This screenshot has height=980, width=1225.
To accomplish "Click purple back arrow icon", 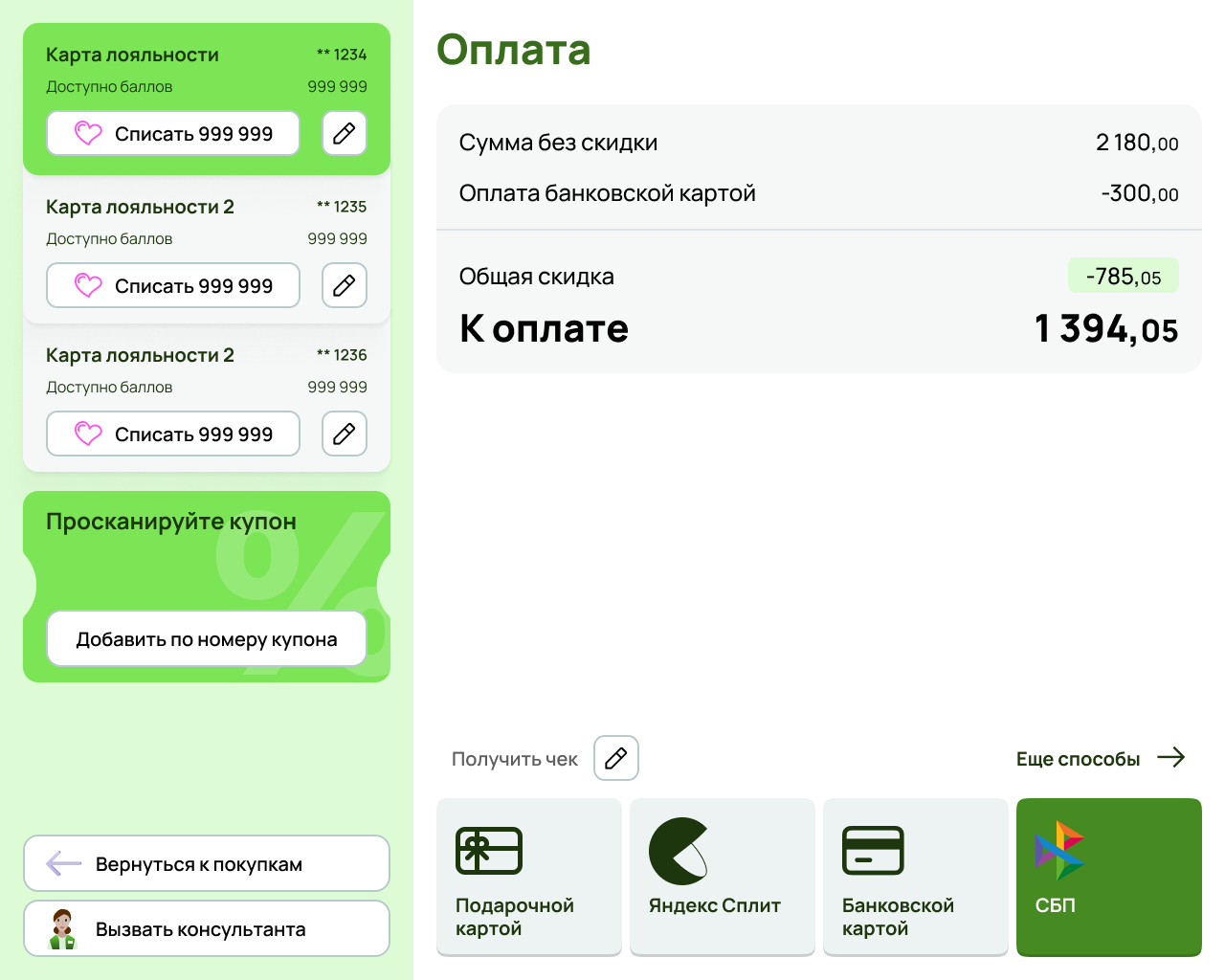I will pyautogui.click(x=63, y=862).
